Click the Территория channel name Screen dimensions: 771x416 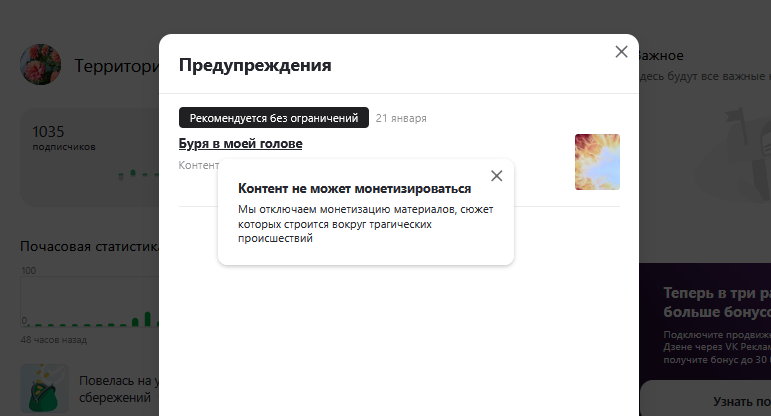pos(117,65)
